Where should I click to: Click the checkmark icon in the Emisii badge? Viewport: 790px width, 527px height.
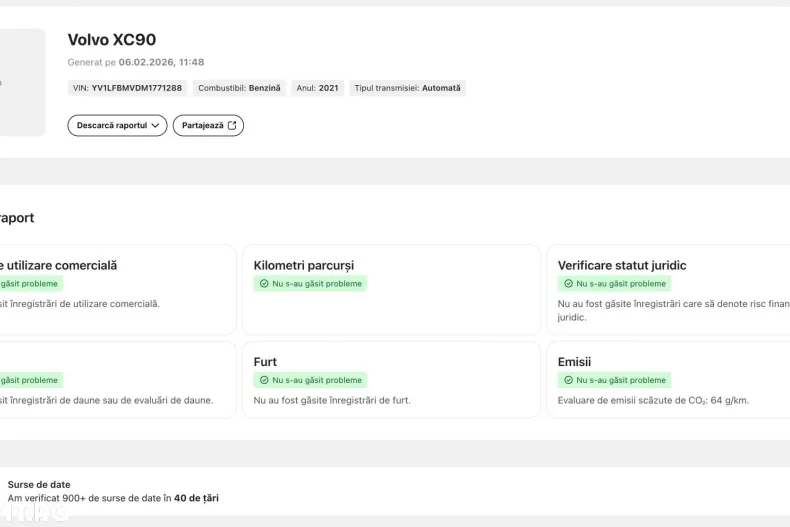[x=568, y=380]
